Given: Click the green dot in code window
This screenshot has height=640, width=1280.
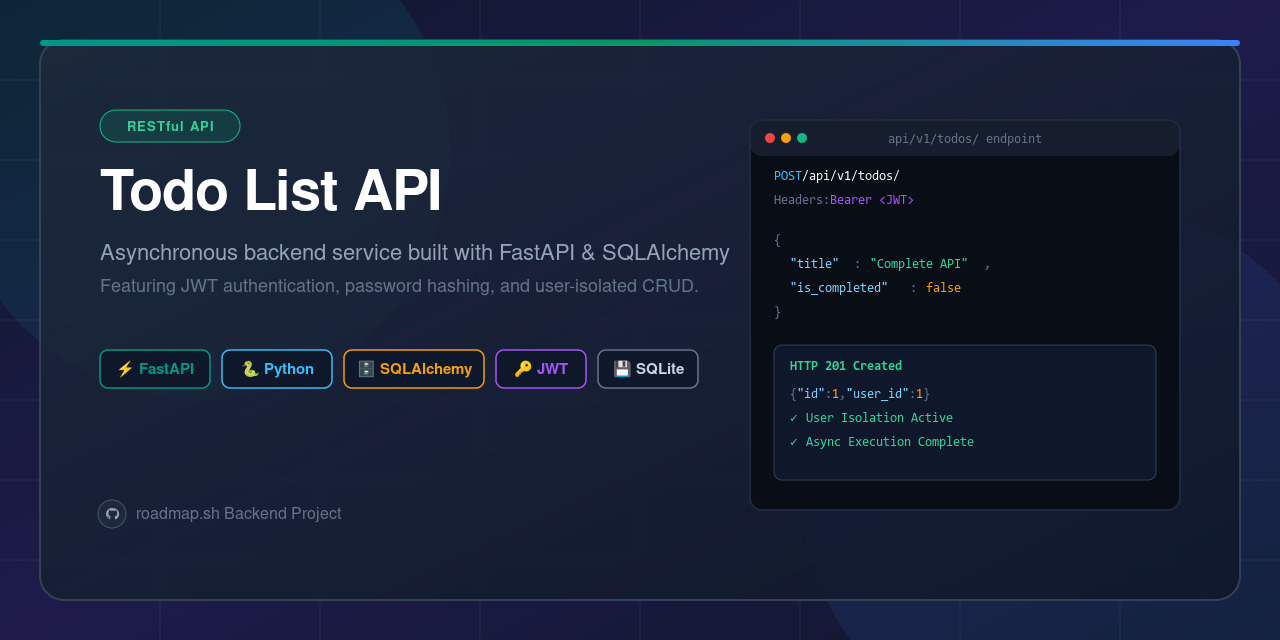Looking at the screenshot, I should [x=802, y=138].
